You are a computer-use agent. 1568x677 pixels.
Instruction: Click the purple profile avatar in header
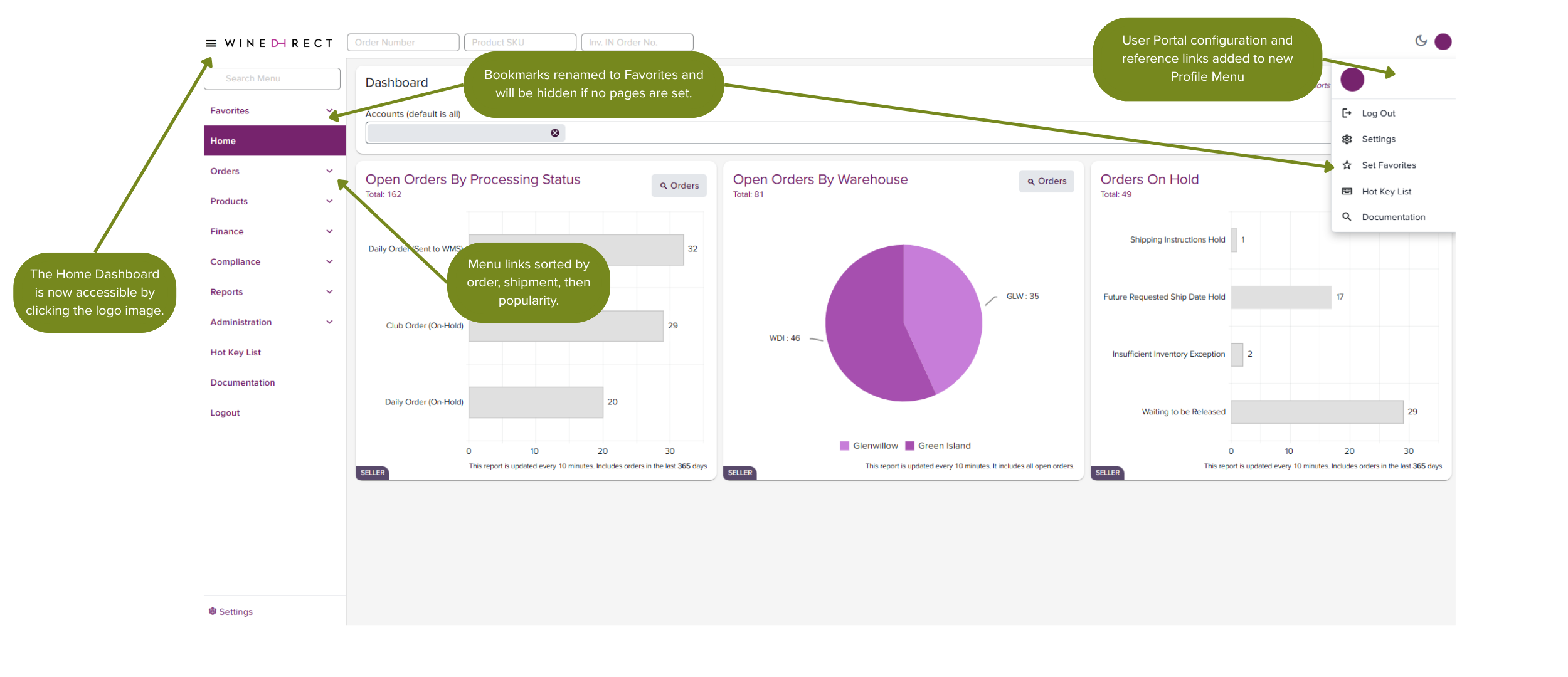[x=1443, y=41]
